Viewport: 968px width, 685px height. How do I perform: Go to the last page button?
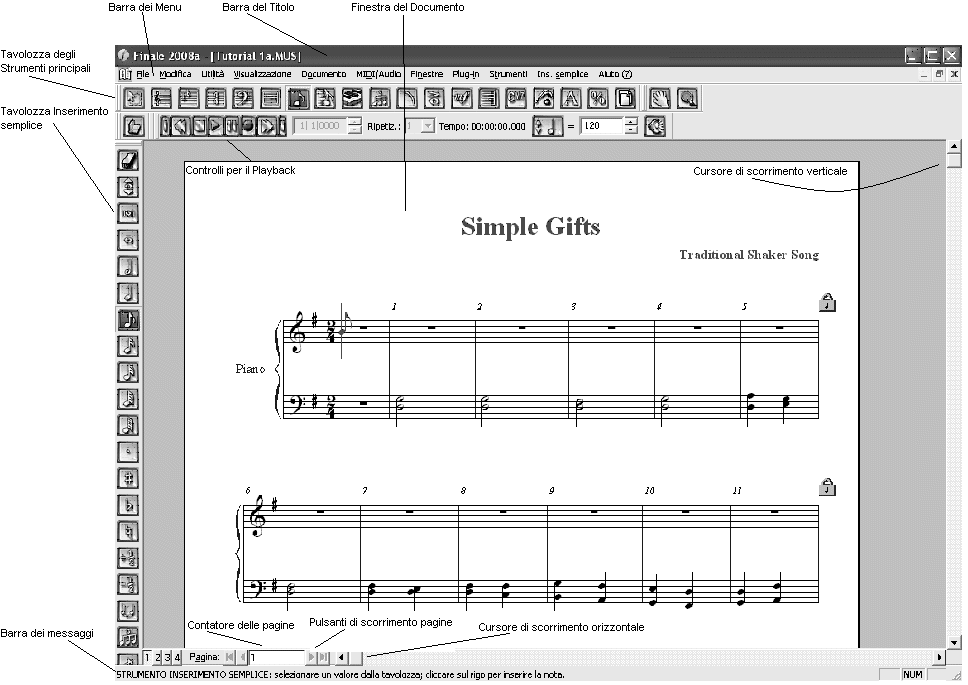323,657
